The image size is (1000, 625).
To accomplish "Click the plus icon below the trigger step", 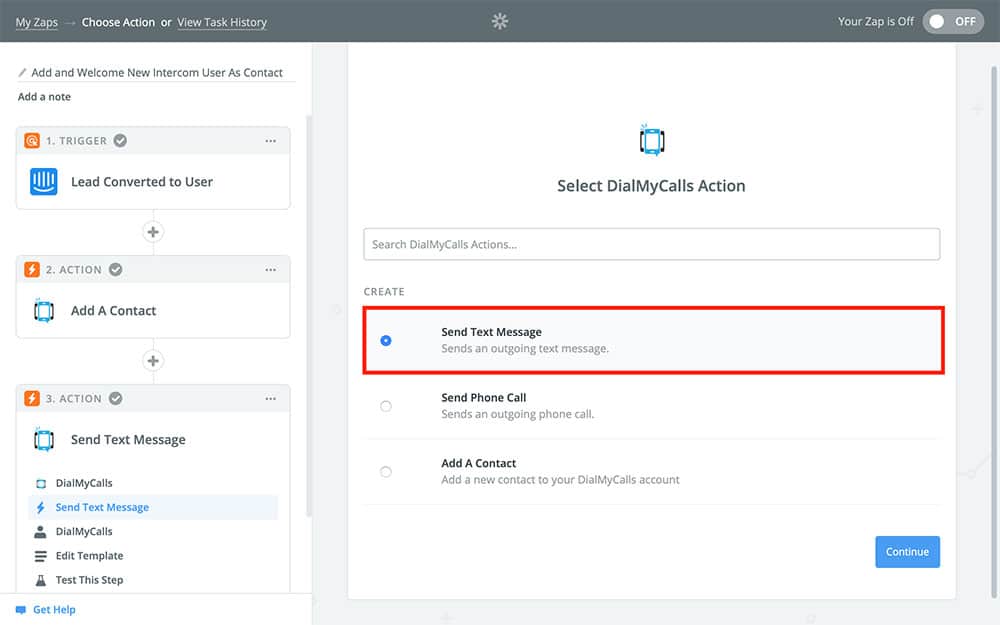I will pyautogui.click(x=153, y=232).
